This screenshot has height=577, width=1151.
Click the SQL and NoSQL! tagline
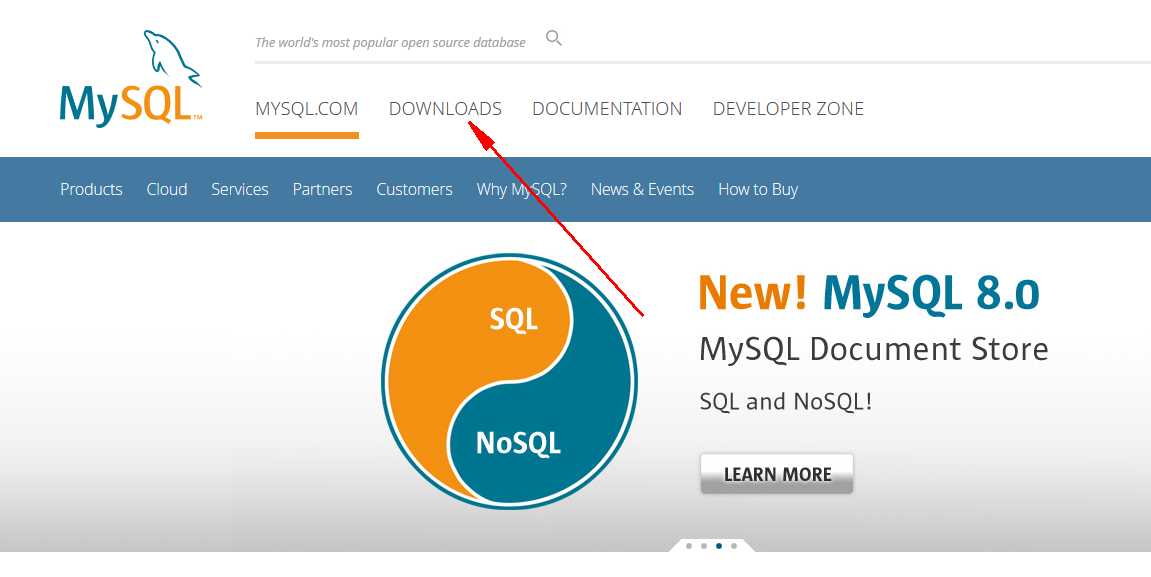click(x=785, y=402)
